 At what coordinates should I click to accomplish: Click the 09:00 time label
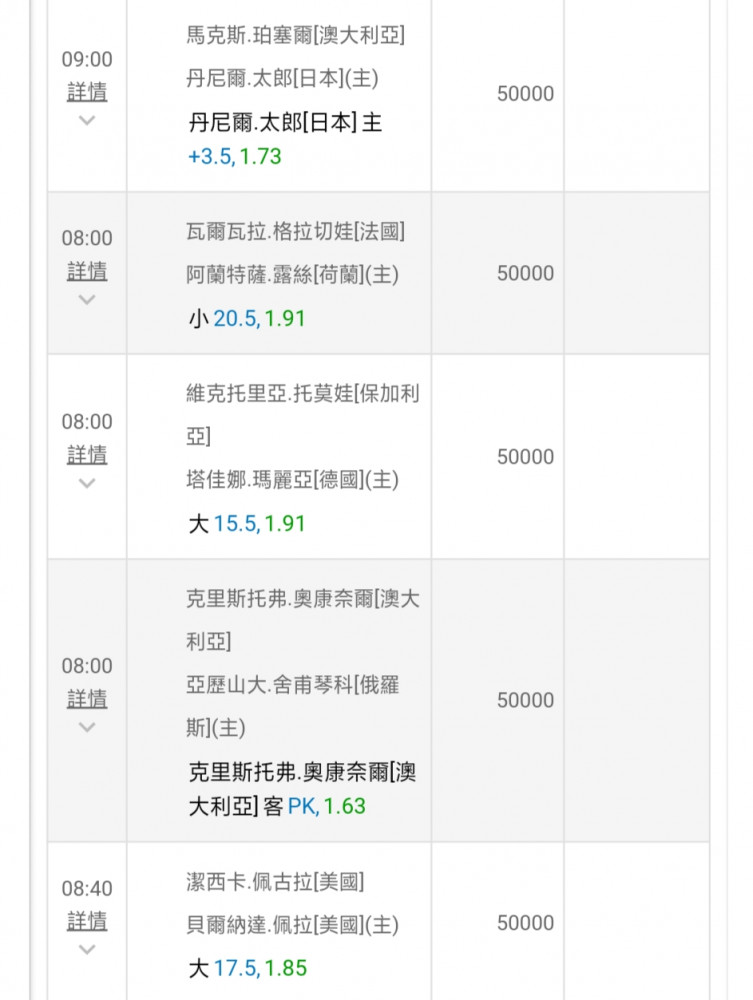click(87, 60)
